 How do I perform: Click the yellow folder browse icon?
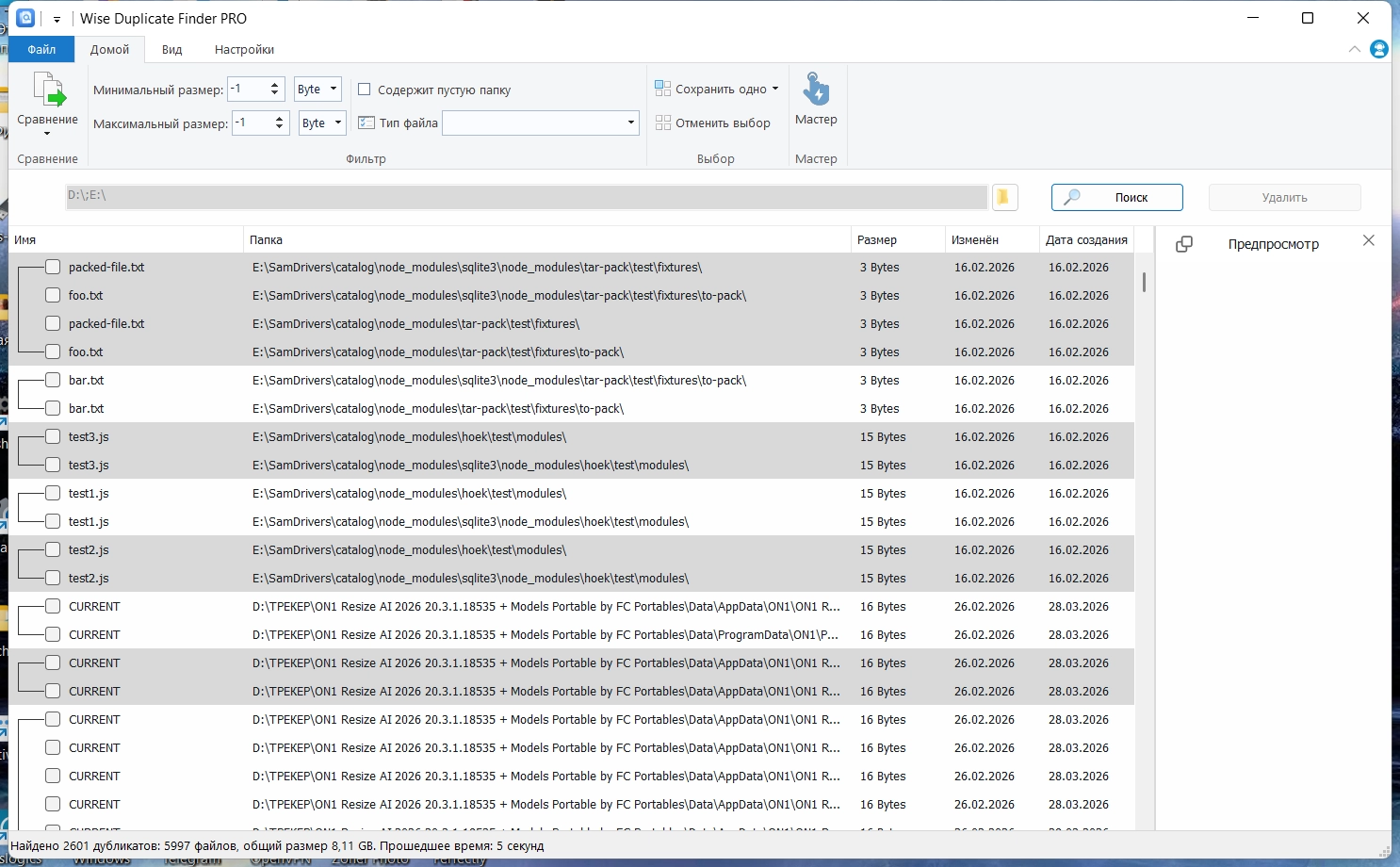pyautogui.click(x=1003, y=197)
